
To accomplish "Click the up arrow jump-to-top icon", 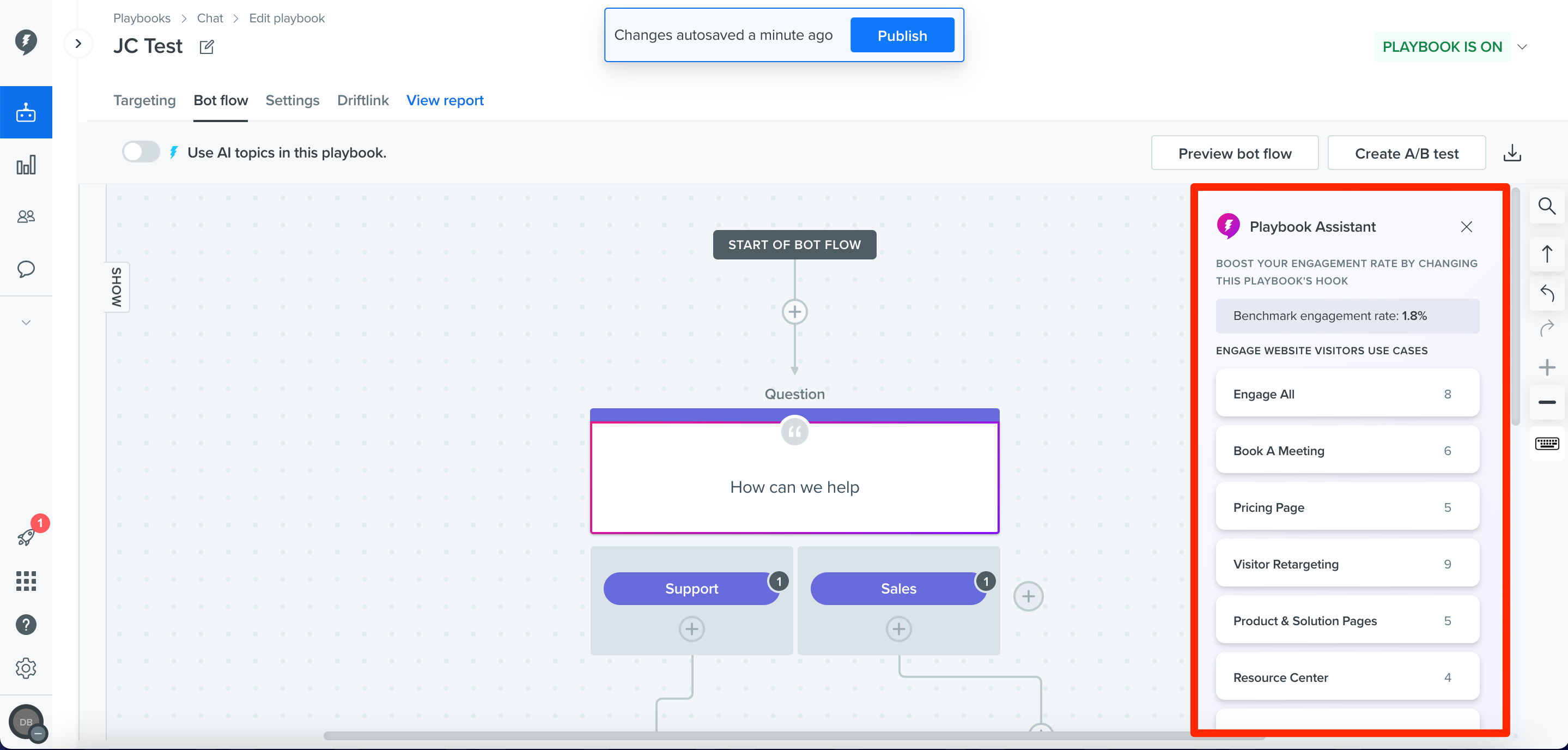I will [x=1547, y=254].
